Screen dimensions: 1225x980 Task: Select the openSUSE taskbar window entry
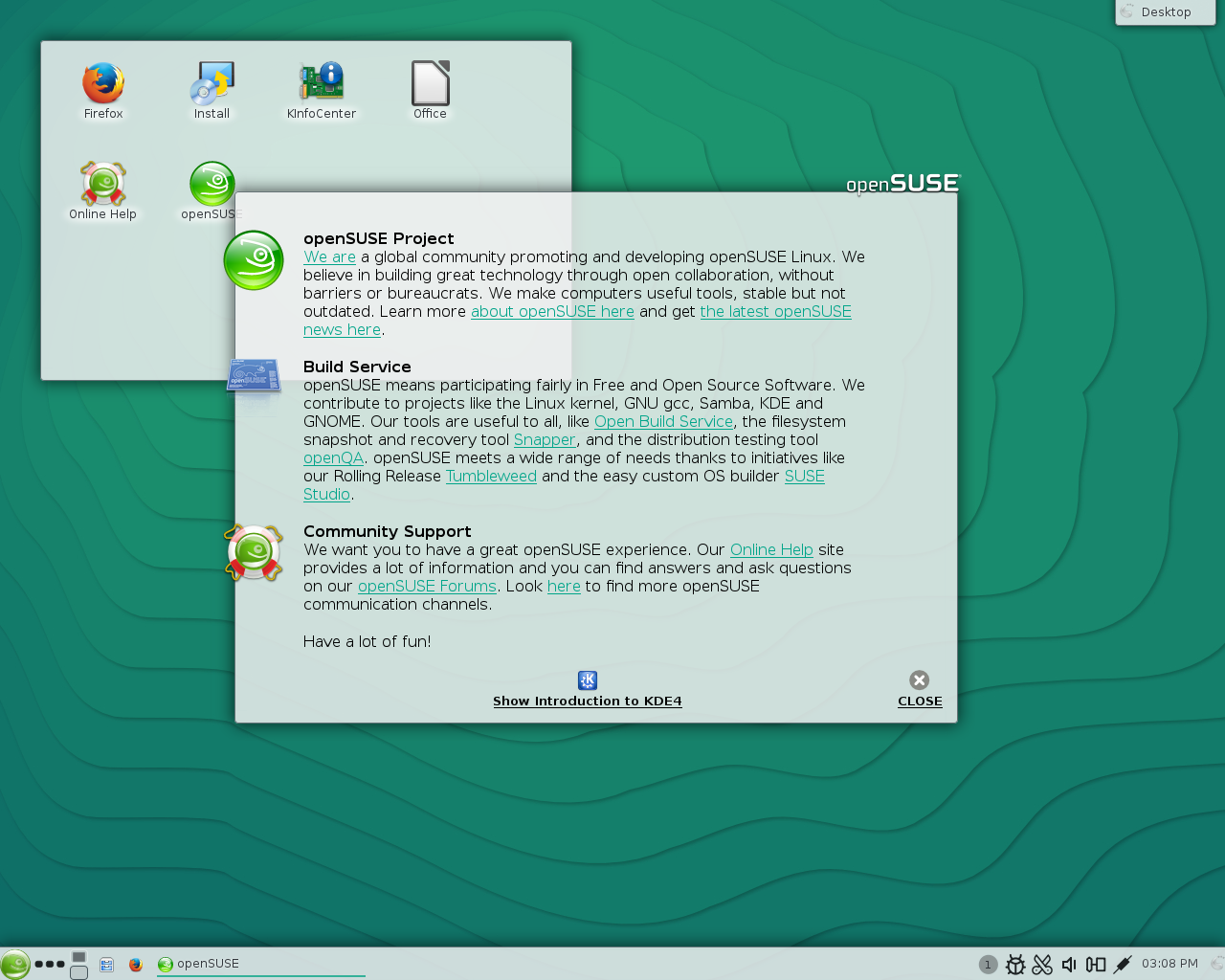tap(260, 964)
